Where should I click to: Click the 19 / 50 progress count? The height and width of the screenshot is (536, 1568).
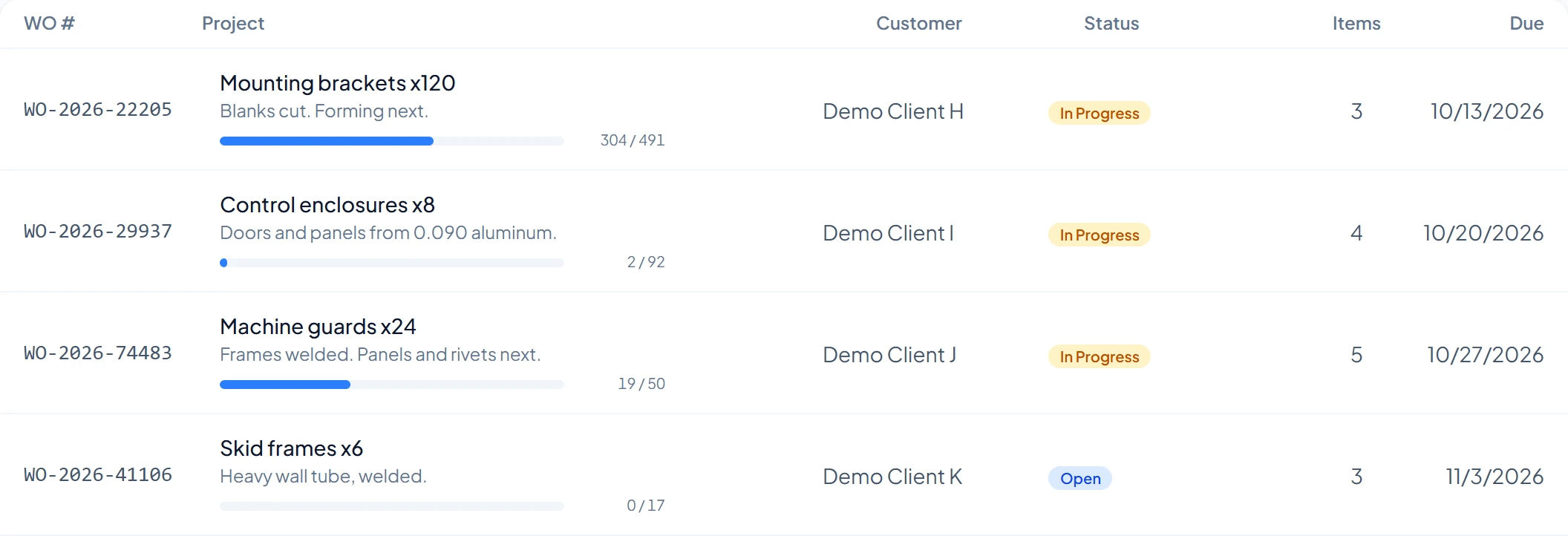pyautogui.click(x=641, y=384)
